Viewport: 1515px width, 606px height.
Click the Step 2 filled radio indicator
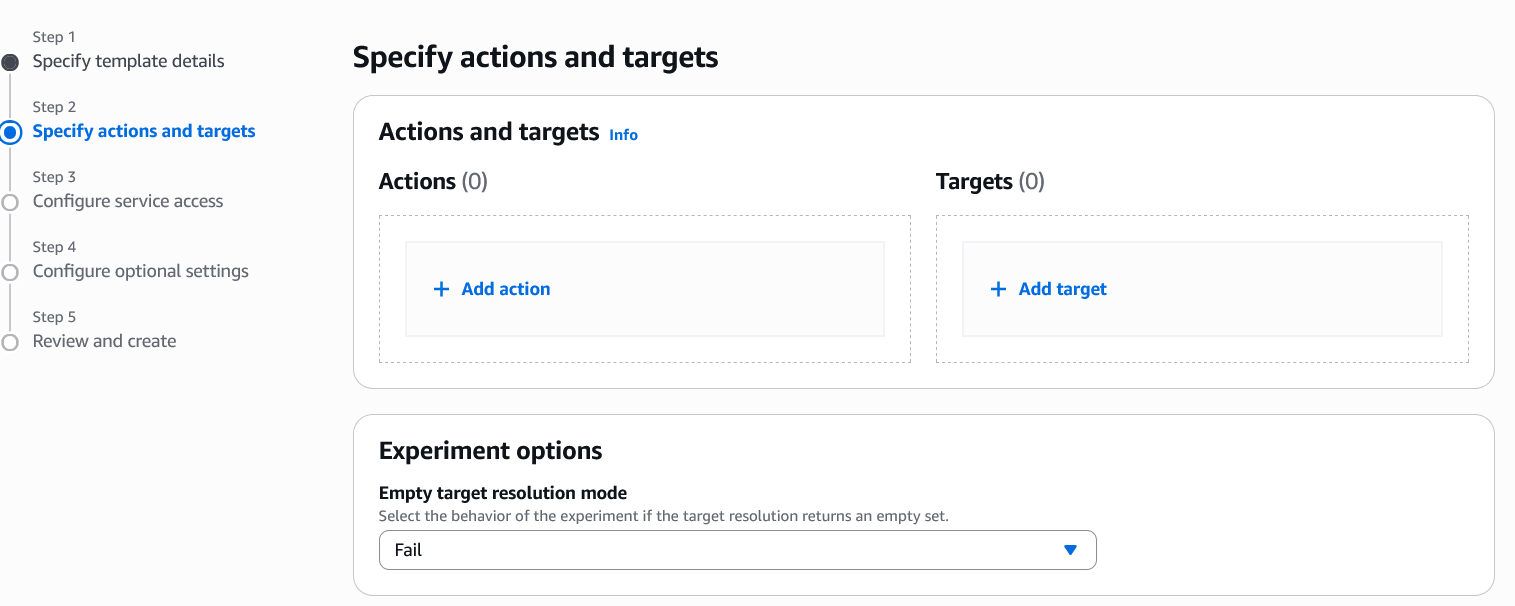(x=11, y=131)
